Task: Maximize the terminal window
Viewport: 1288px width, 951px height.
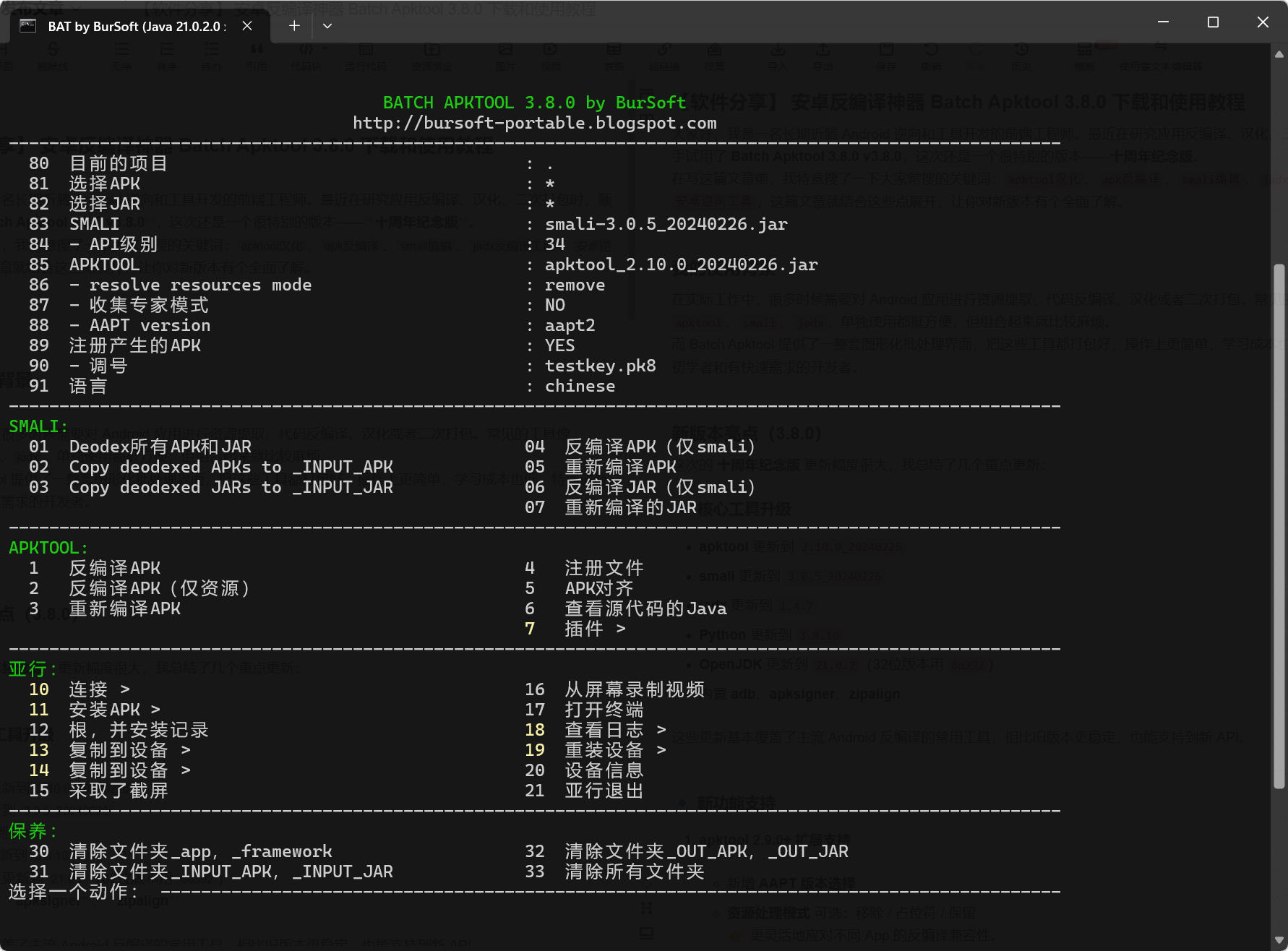Action: tap(1214, 22)
